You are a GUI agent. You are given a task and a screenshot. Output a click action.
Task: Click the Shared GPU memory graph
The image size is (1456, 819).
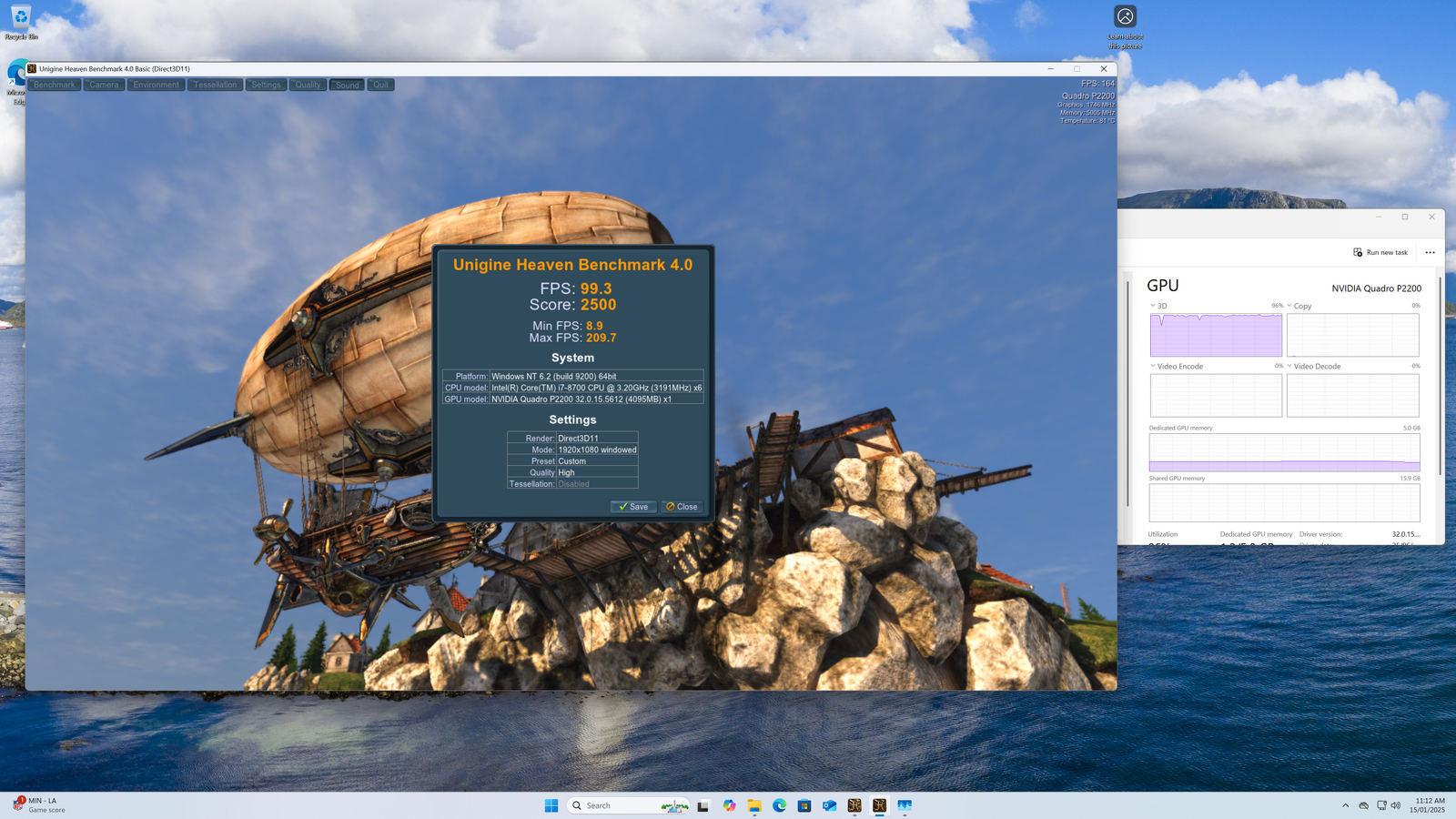pyautogui.click(x=1284, y=502)
